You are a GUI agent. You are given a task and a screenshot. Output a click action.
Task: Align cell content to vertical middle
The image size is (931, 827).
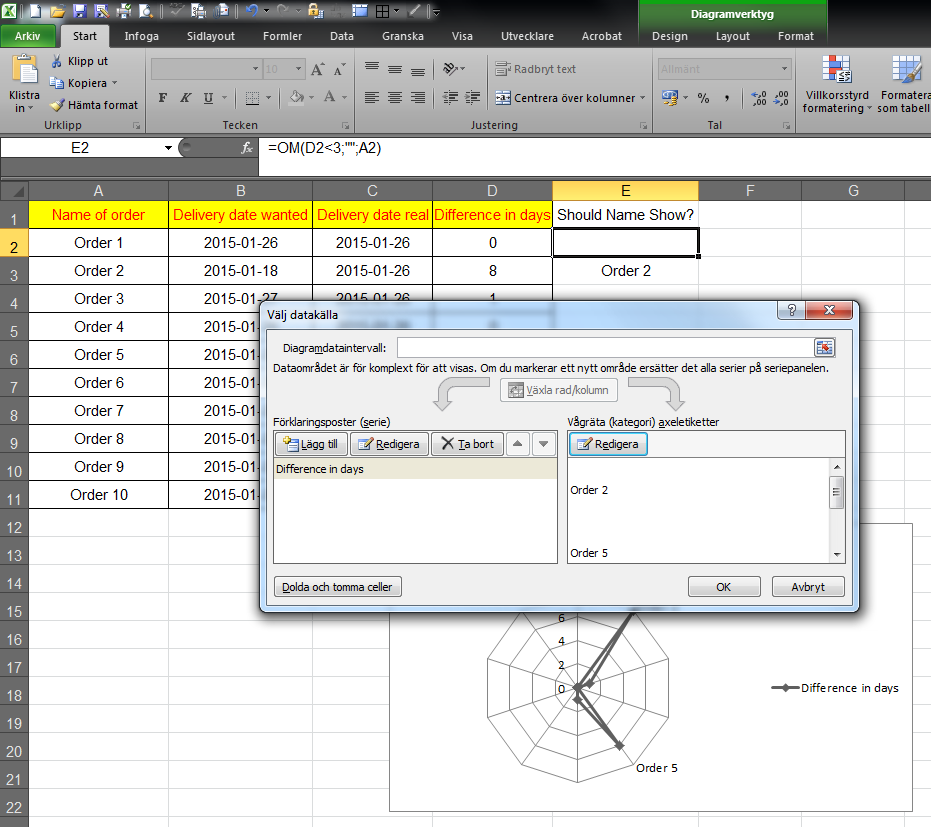pos(395,69)
